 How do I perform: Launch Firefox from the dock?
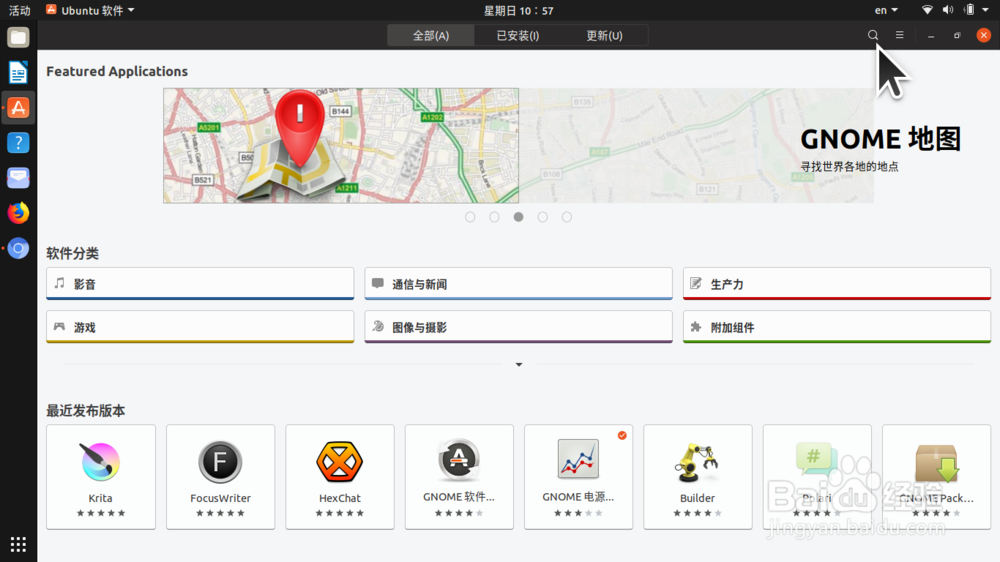18,213
